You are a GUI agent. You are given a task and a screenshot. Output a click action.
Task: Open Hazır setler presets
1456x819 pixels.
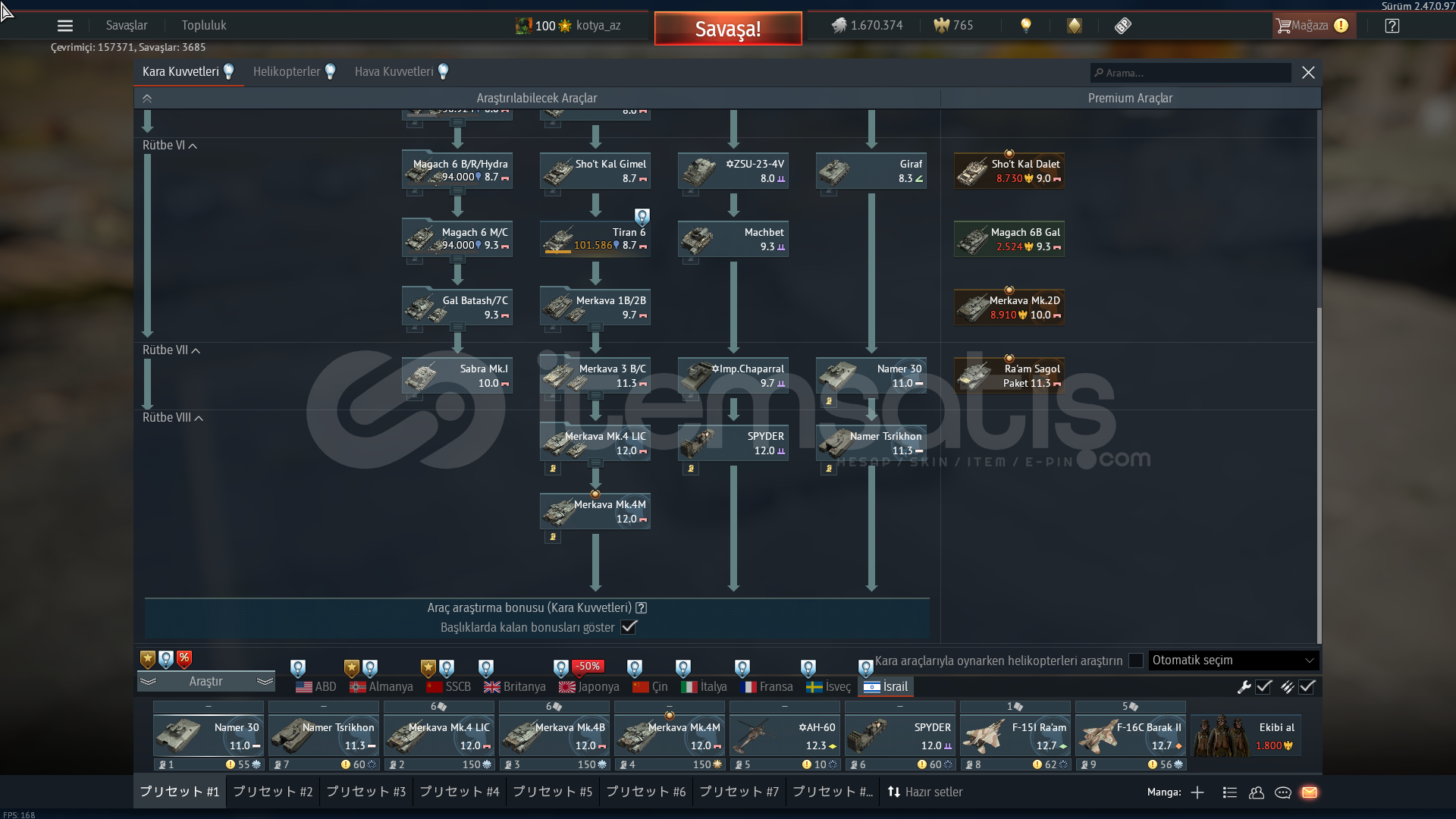click(x=925, y=792)
